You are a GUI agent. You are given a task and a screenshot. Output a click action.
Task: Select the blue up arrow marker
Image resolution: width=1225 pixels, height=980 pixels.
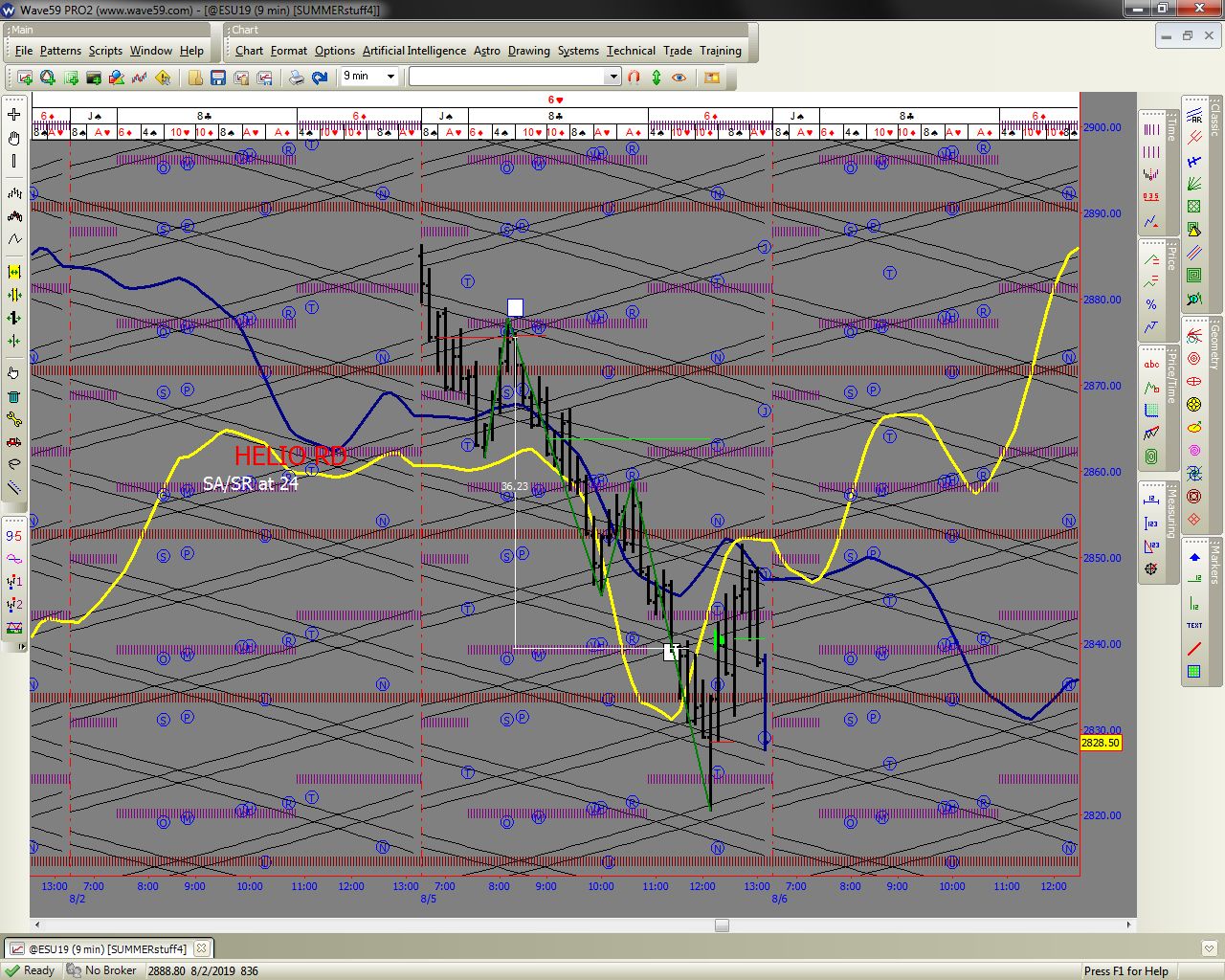[1194, 557]
